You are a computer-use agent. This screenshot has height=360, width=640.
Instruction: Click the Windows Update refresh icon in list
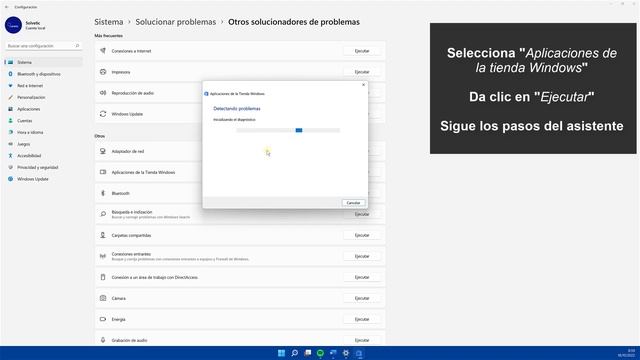coord(103,114)
